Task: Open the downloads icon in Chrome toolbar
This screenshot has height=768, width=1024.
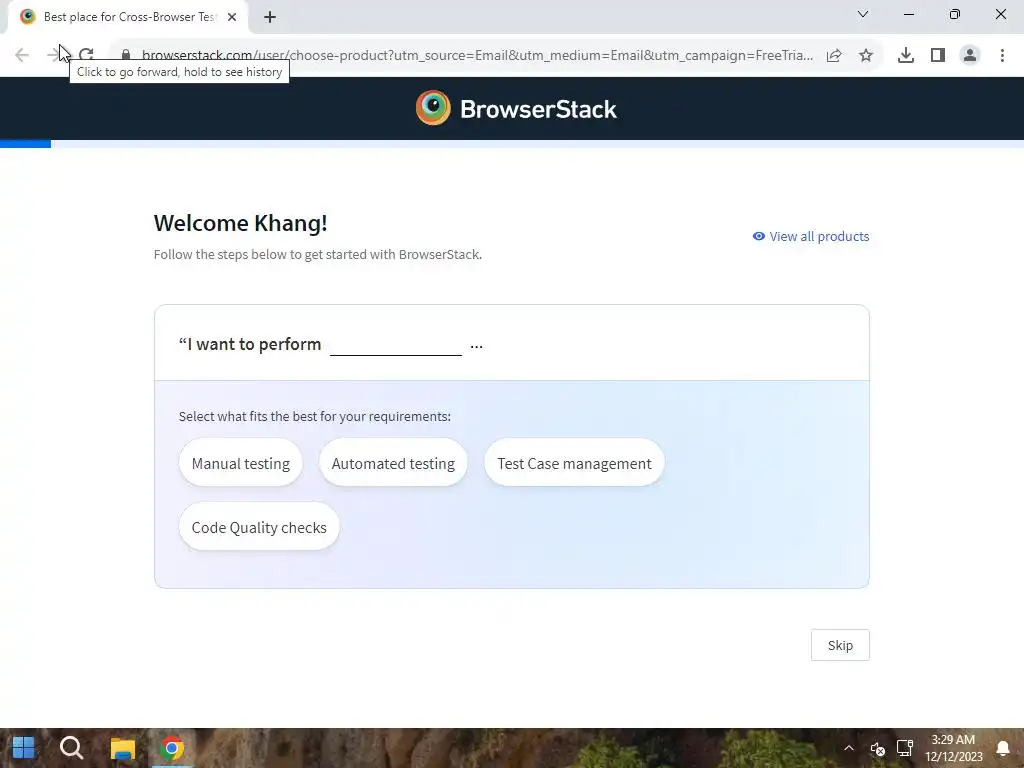Action: tap(905, 56)
